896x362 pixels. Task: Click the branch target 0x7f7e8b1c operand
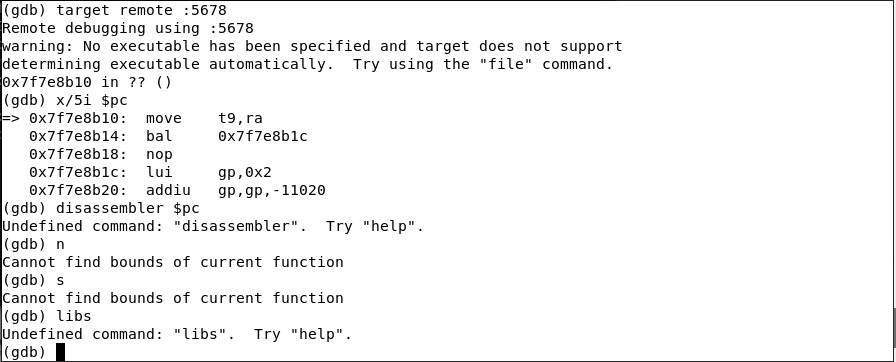pos(263,136)
